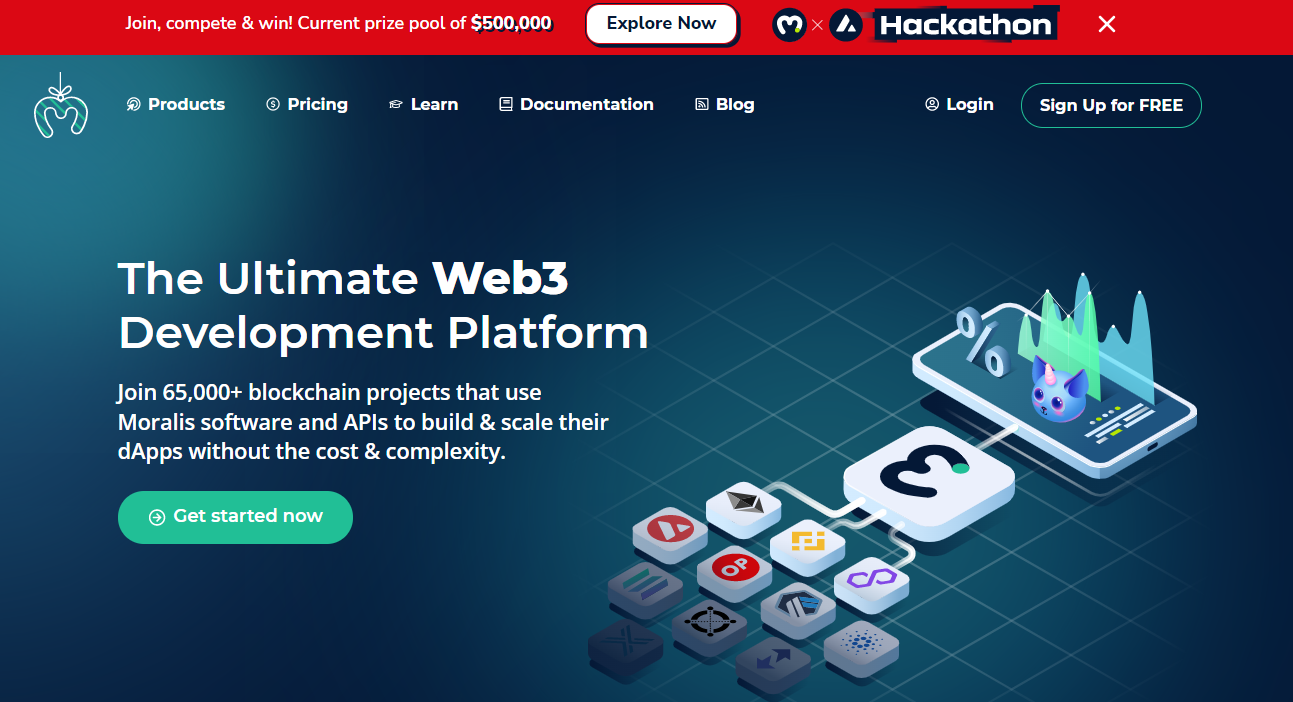Click the Binance BNB tile
This screenshot has width=1293, height=702.
pyautogui.click(x=807, y=546)
